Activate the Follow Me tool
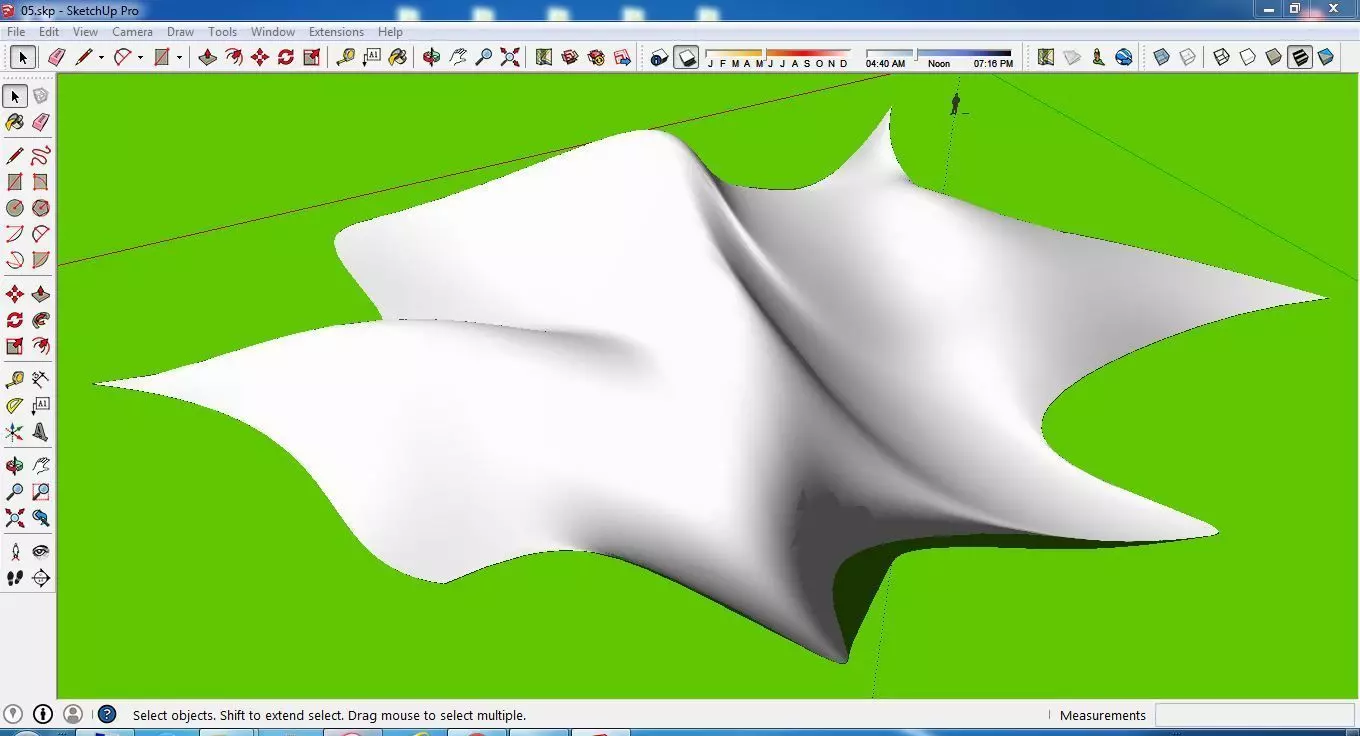This screenshot has height=736, width=1360. (41, 320)
